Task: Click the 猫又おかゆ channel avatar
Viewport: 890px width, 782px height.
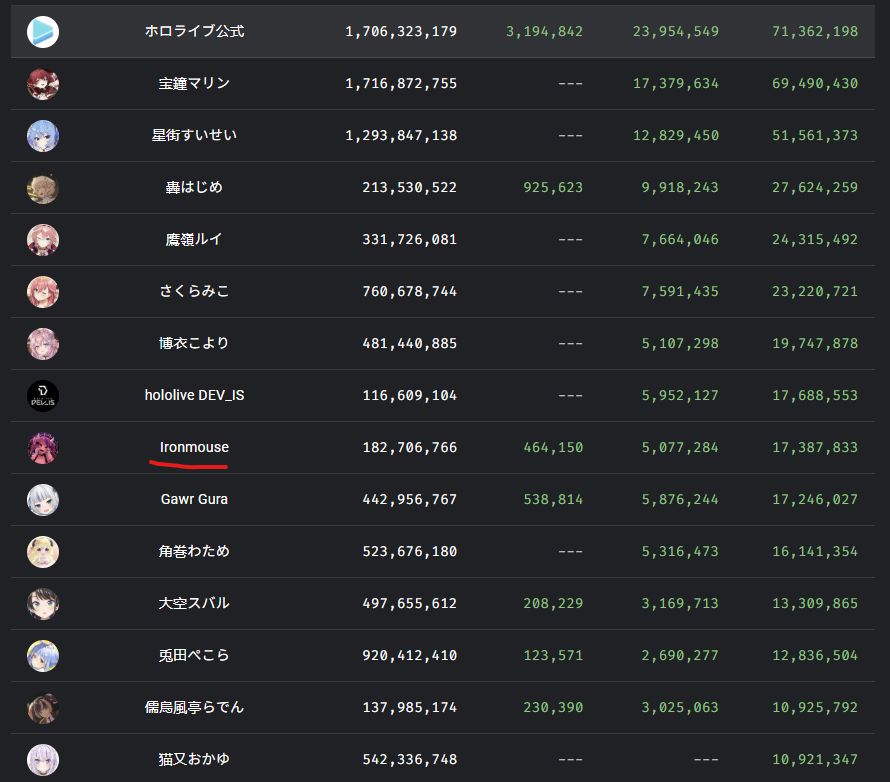Action: pyautogui.click(x=43, y=760)
